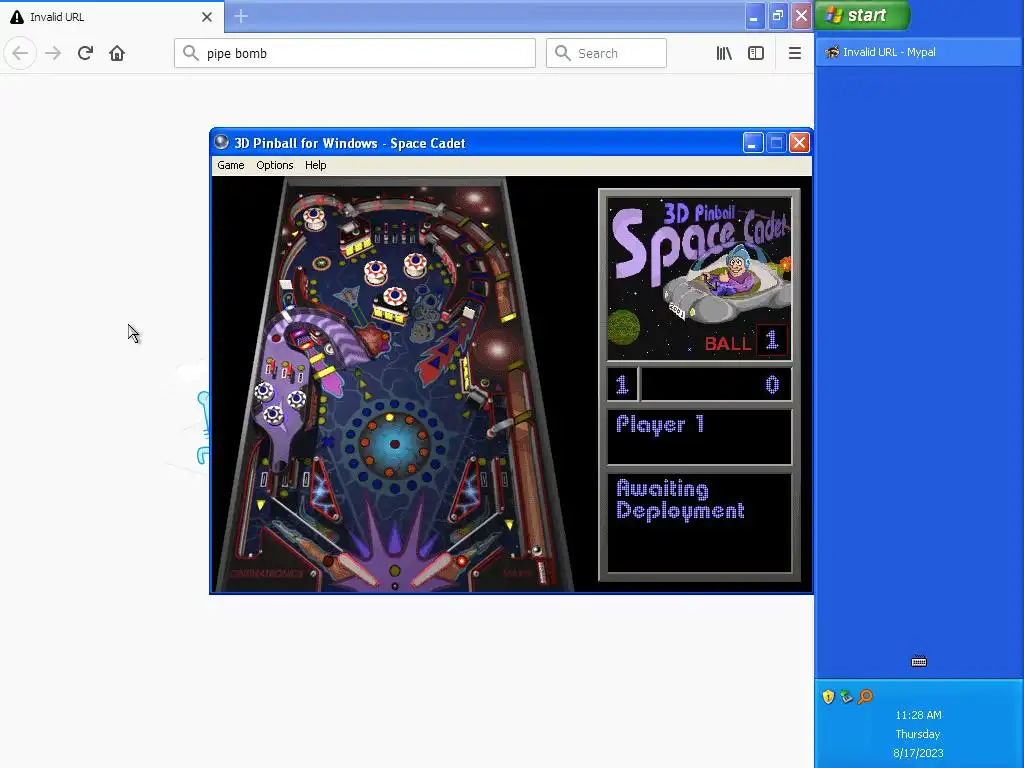Viewport: 1024px width, 768px height.
Task: Go to the home page icon
Action: tap(117, 54)
